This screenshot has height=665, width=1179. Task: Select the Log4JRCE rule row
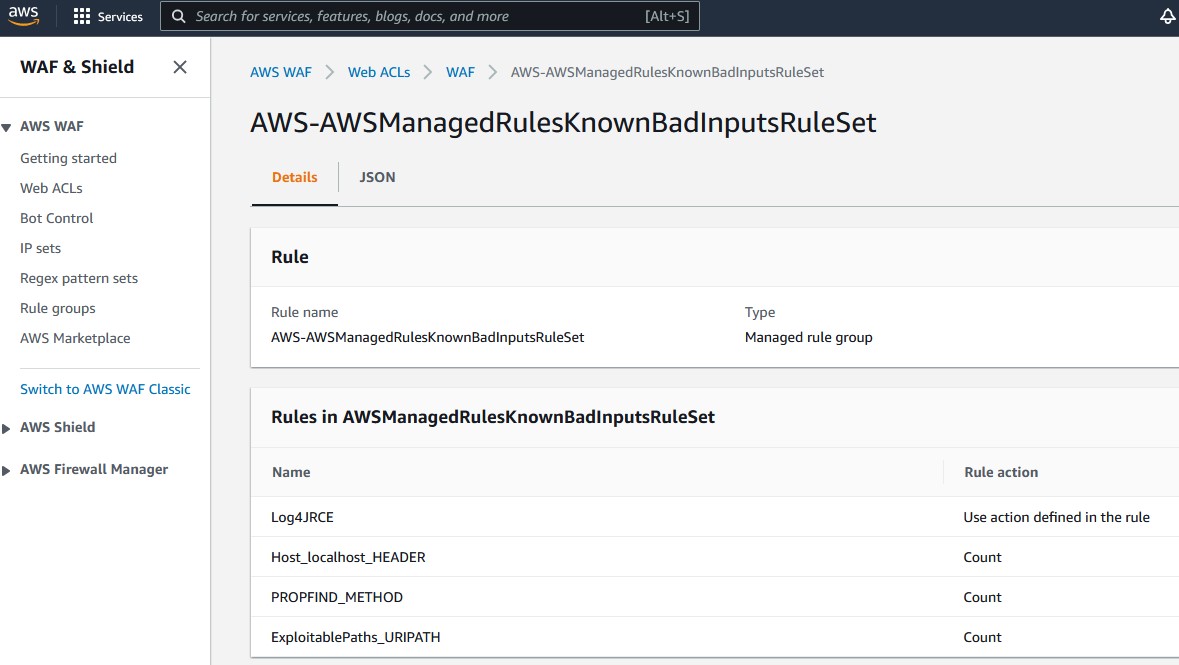(x=714, y=517)
